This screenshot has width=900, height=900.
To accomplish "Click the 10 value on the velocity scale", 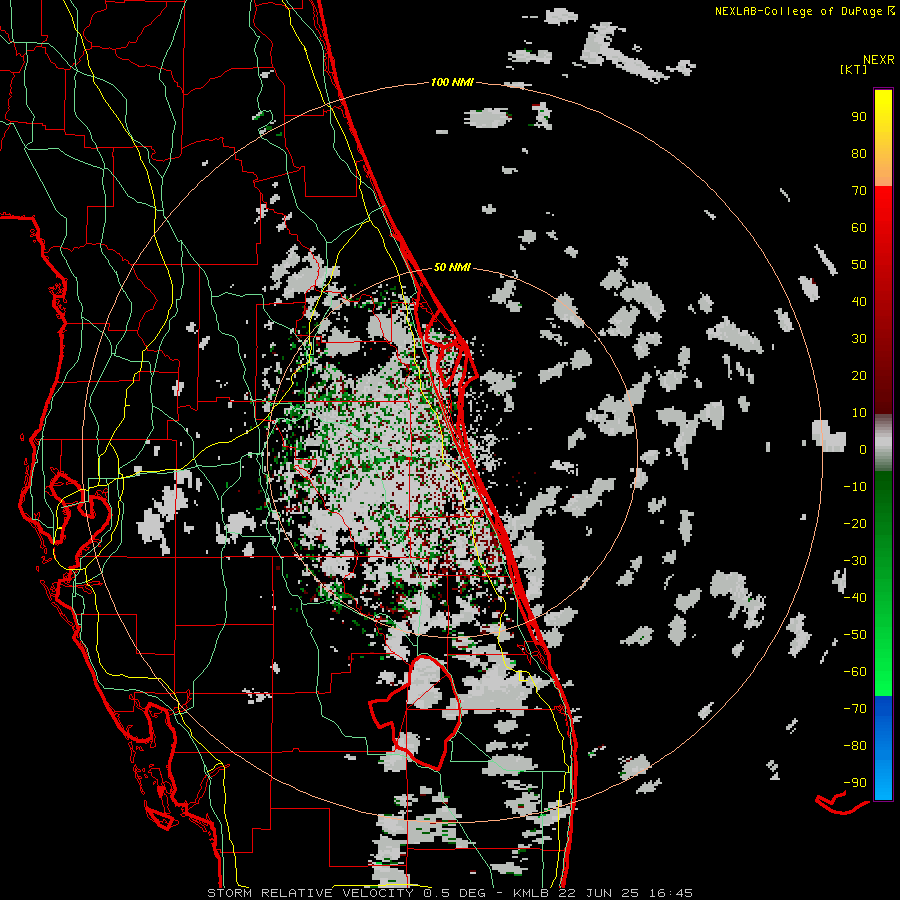I will point(859,413).
